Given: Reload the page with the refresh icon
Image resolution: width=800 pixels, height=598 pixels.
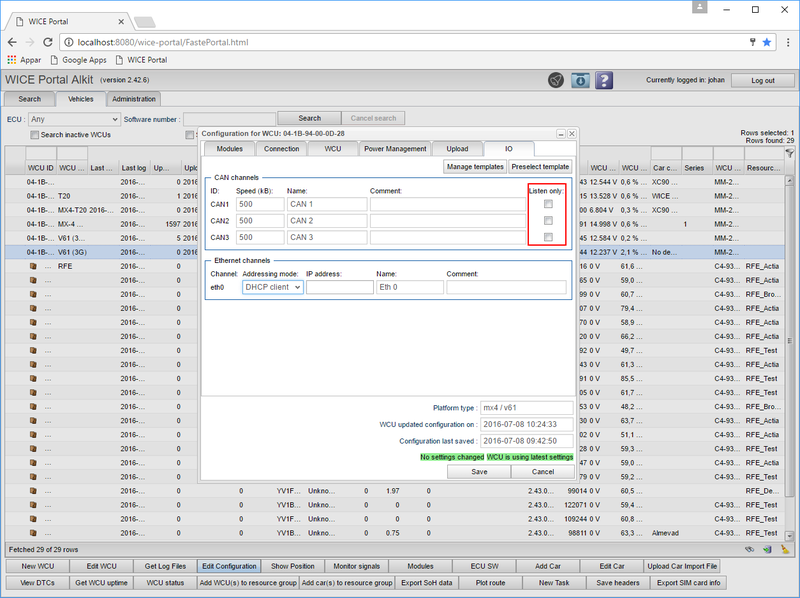Looking at the screenshot, I should pos(47,42).
